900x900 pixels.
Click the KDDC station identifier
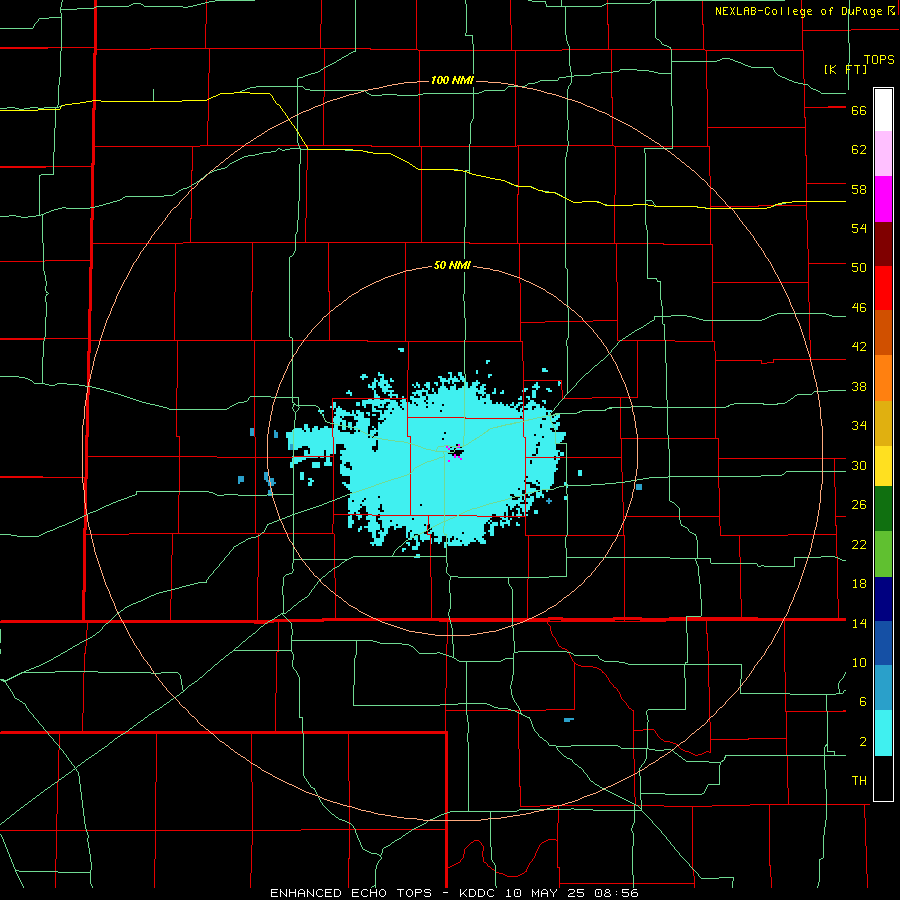tap(479, 893)
